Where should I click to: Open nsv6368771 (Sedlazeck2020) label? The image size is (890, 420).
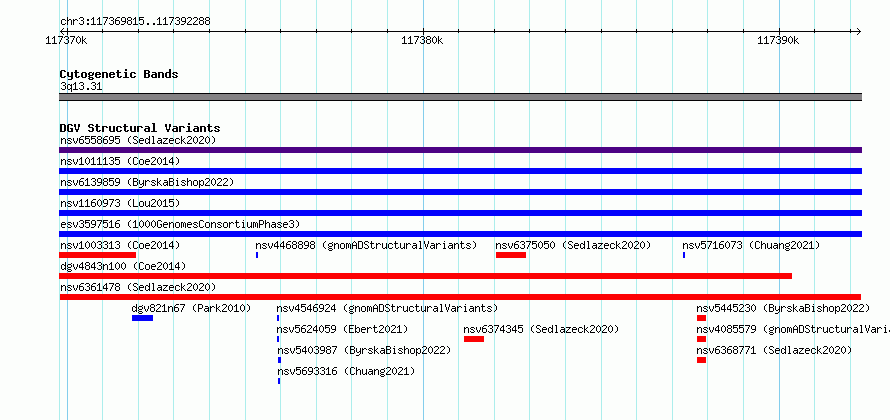point(774,350)
